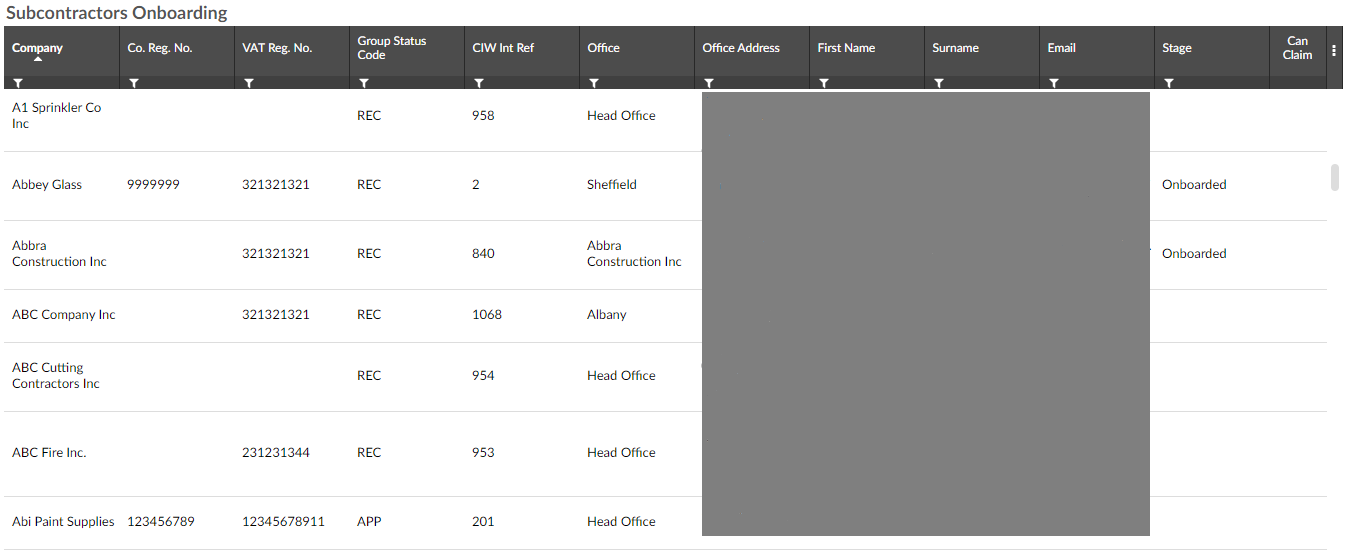This screenshot has width=1347, height=551.
Task: Click the First Name filter icon
Action: pos(824,84)
